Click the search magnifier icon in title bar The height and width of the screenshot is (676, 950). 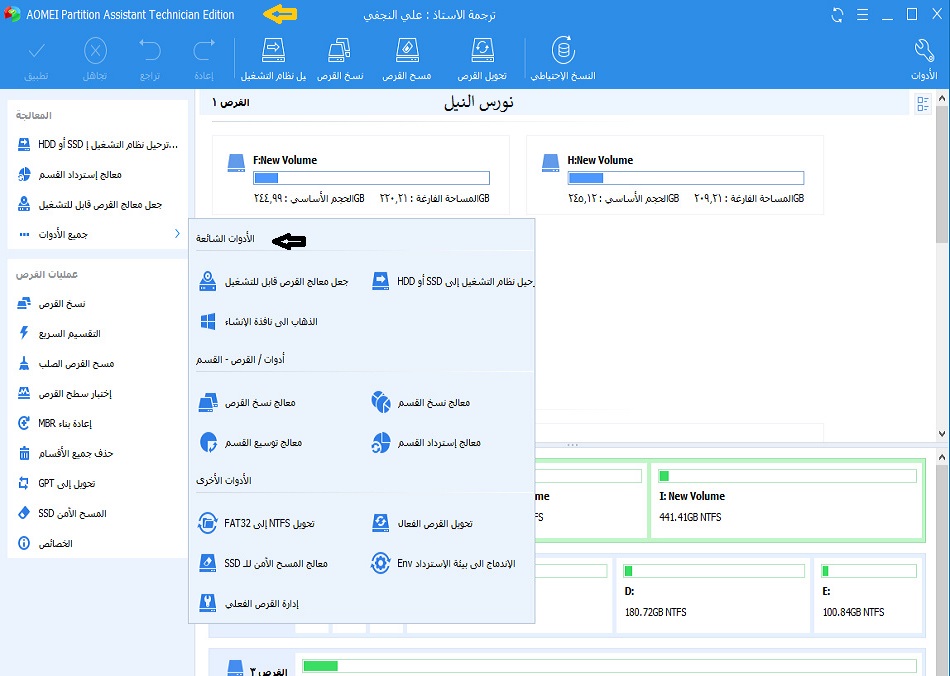pyautogui.click(x=861, y=15)
